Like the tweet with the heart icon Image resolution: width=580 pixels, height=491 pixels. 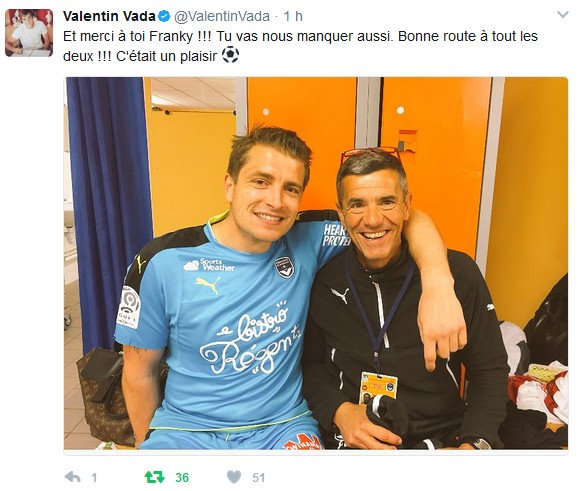pyautogui.click(x=234, y=477)
